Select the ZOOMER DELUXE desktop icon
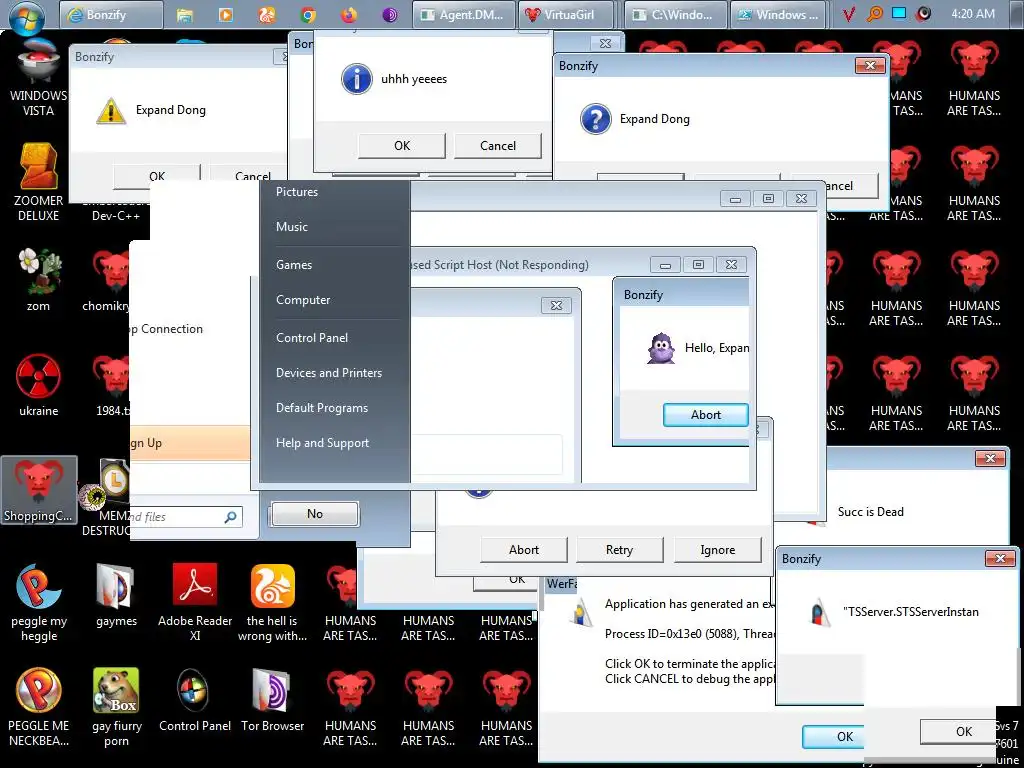The image size is (1024, 768). 39,183
